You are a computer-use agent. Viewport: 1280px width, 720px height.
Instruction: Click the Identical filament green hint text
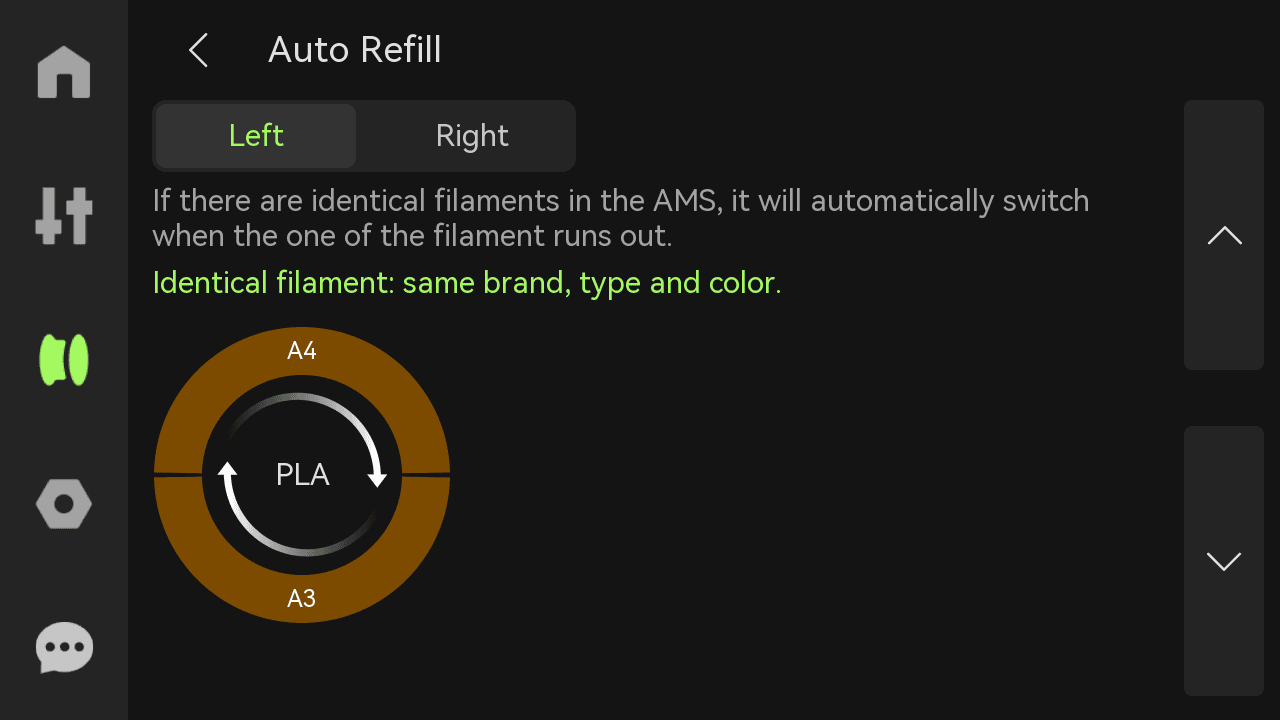click(x=467, y=283)
